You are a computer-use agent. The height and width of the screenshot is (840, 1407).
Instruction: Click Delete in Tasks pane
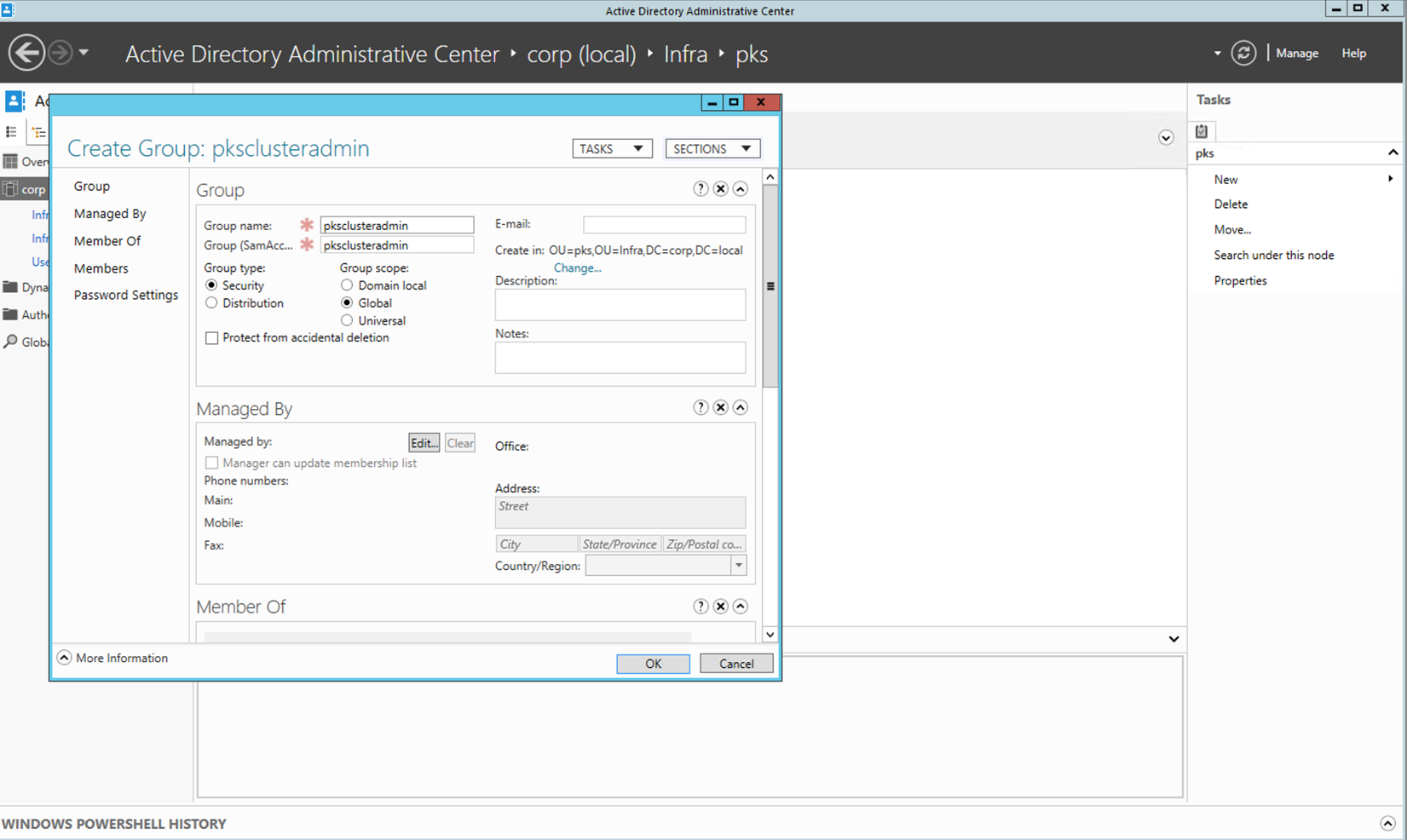[x=1231, y=204]
